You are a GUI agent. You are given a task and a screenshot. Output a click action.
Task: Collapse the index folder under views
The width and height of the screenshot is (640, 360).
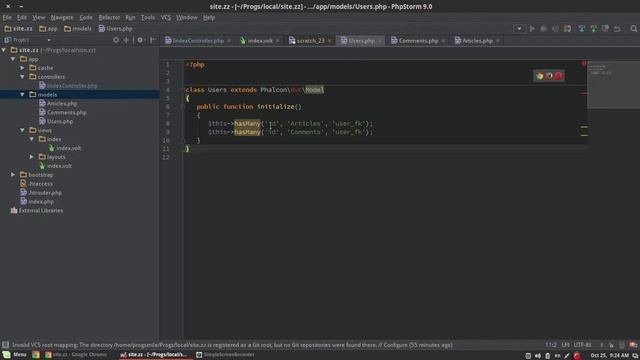(32, 139)
